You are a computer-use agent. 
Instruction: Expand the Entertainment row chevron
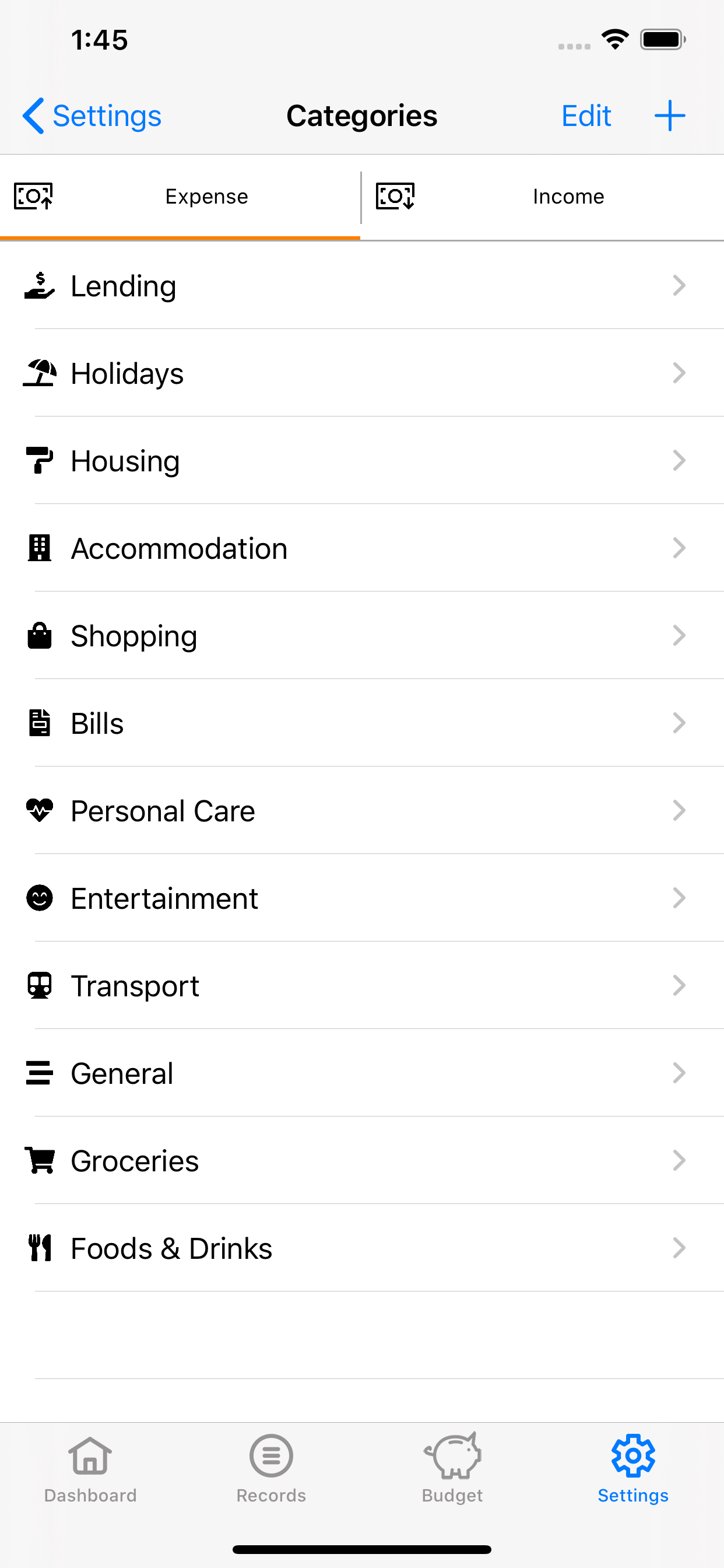point(679,898)
